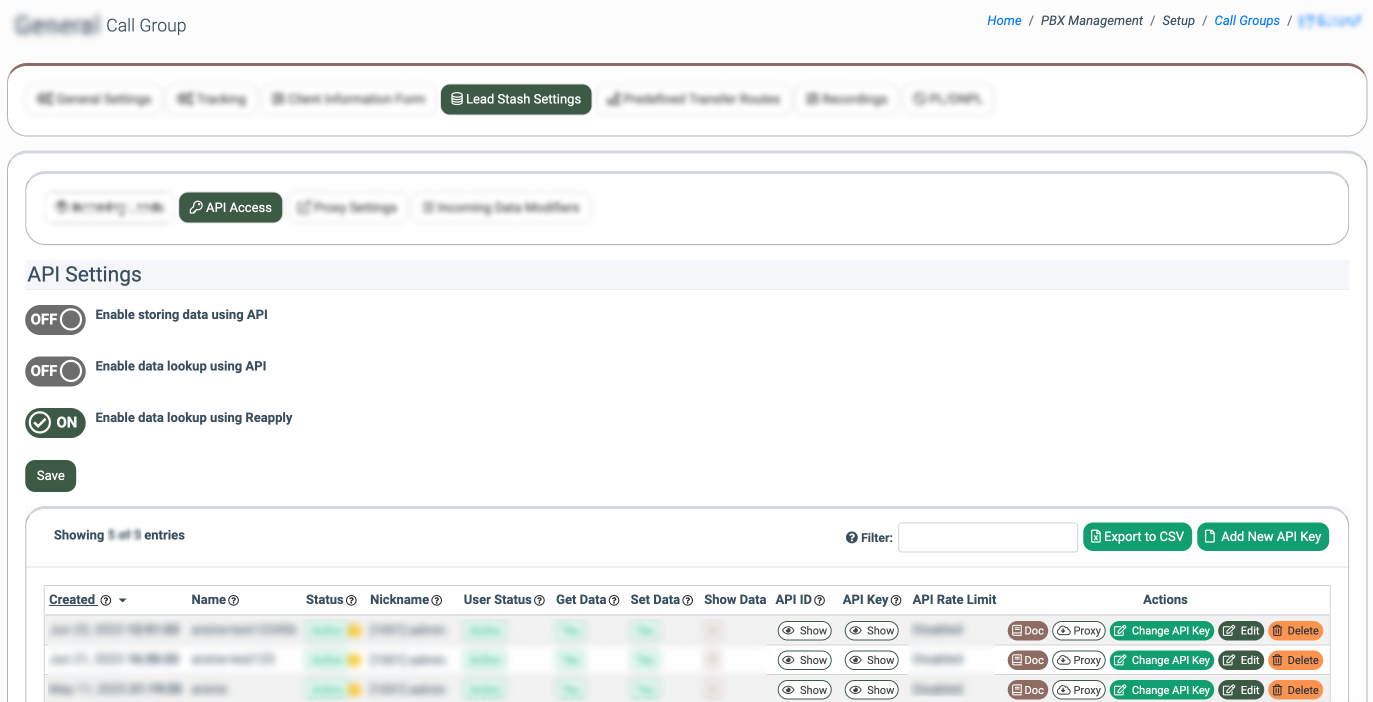Show API Key in the second row
Screen dimensions: 1373x702
(x=871, y=660)
